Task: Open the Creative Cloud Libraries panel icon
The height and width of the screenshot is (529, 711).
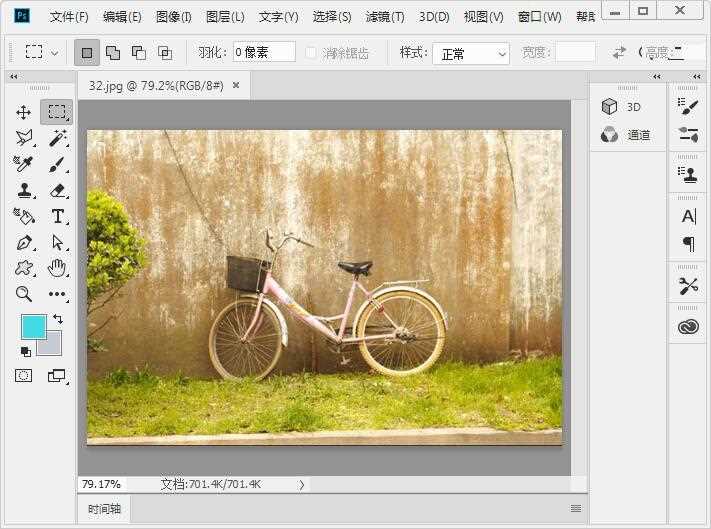Action: coord(688,327)
